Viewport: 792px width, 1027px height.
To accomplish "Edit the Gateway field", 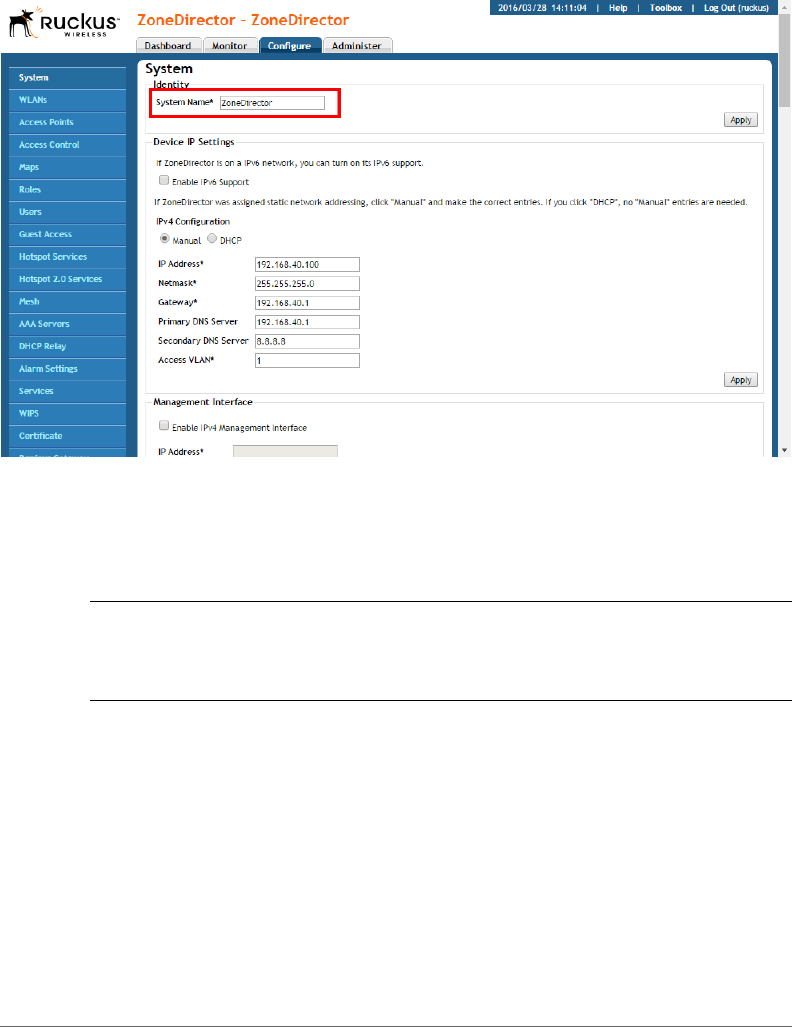I will (x=307, y=303).
